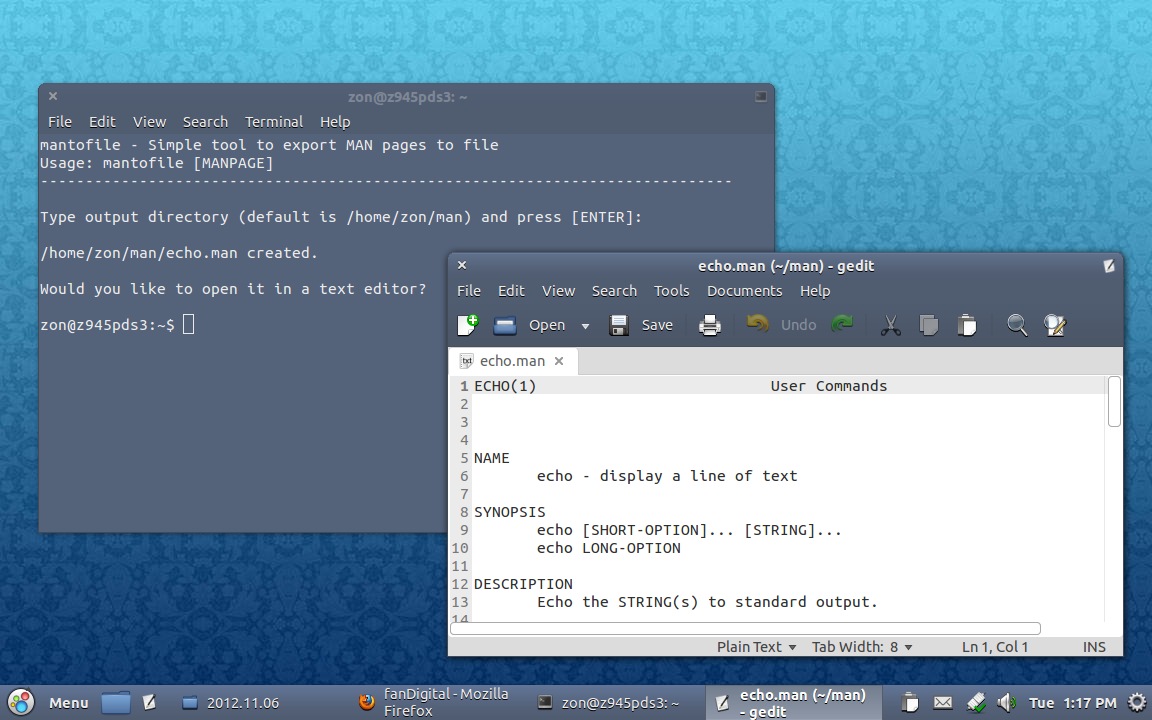Click 'echo LONG-OPTION' line
This screenshot has height=720, width=1152.
tap(608, 548)
